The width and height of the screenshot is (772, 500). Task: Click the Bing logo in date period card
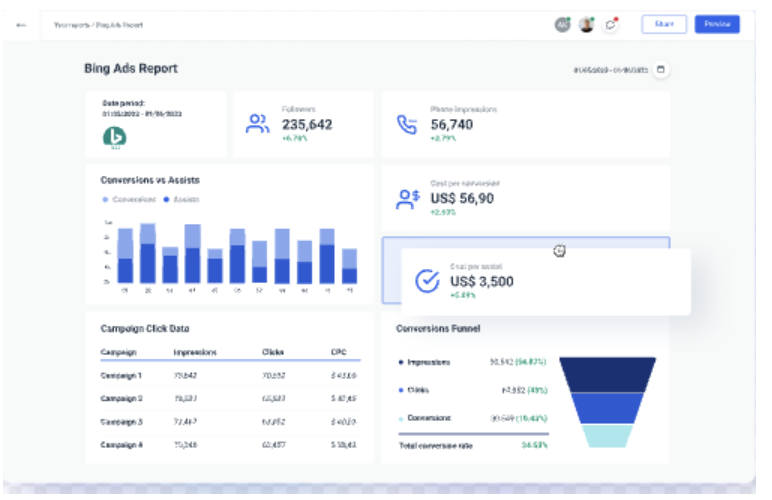tap(114, 137)
